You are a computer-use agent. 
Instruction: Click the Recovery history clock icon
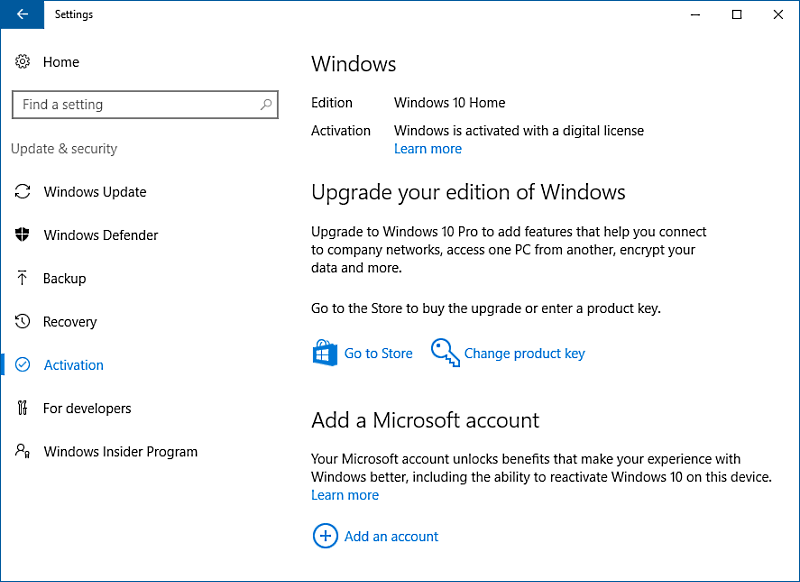click(22, 322)
